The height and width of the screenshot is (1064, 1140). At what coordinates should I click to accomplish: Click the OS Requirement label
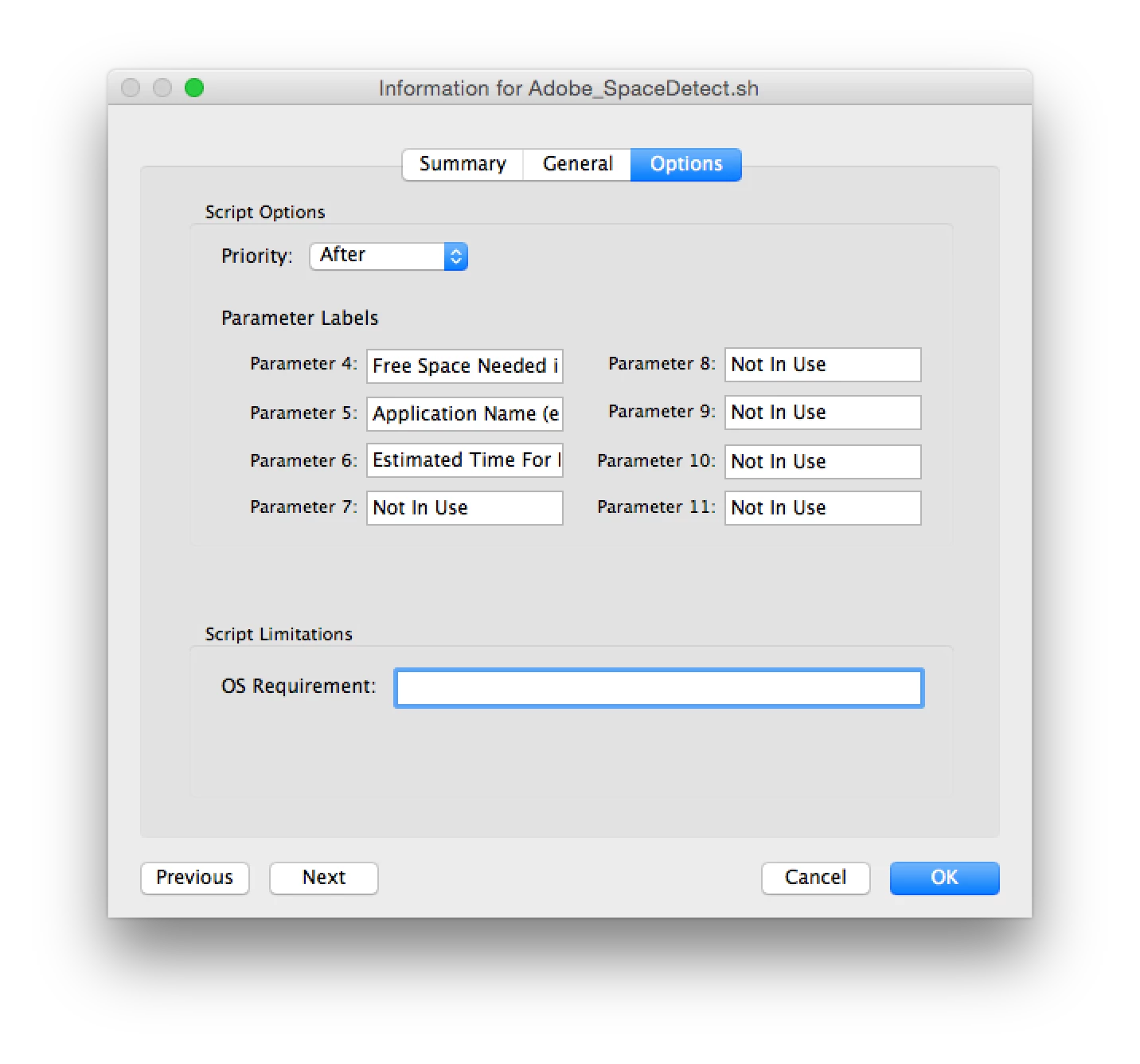click(299, 687)
